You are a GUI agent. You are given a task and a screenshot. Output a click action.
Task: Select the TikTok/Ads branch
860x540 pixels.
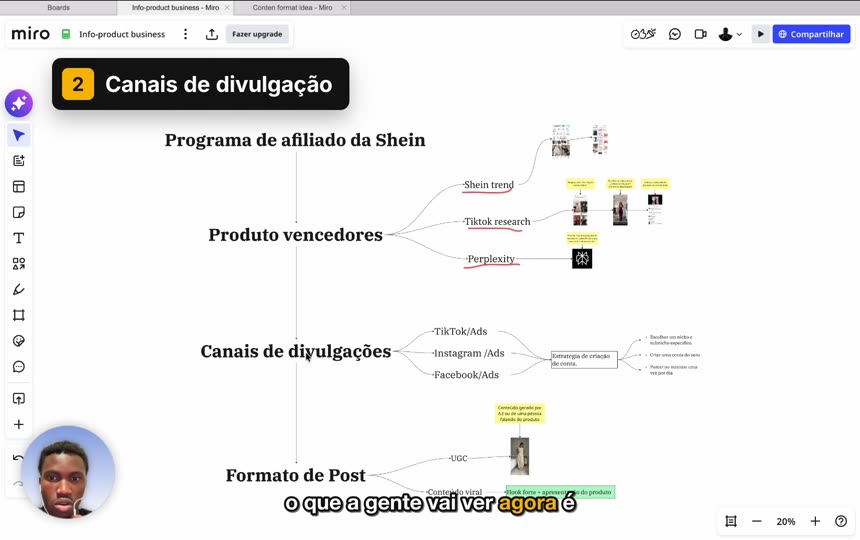pos(460,332)
